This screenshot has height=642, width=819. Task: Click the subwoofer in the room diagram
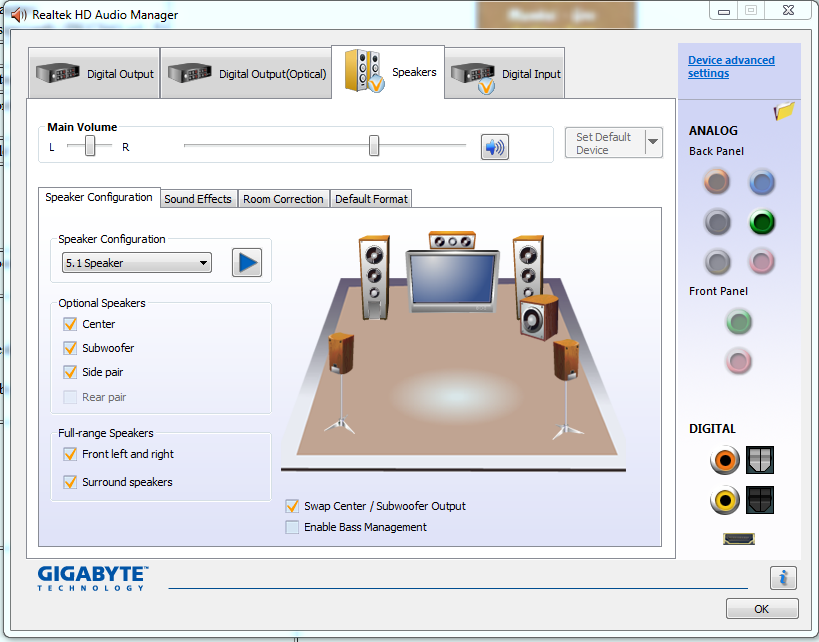pos(539,317)
